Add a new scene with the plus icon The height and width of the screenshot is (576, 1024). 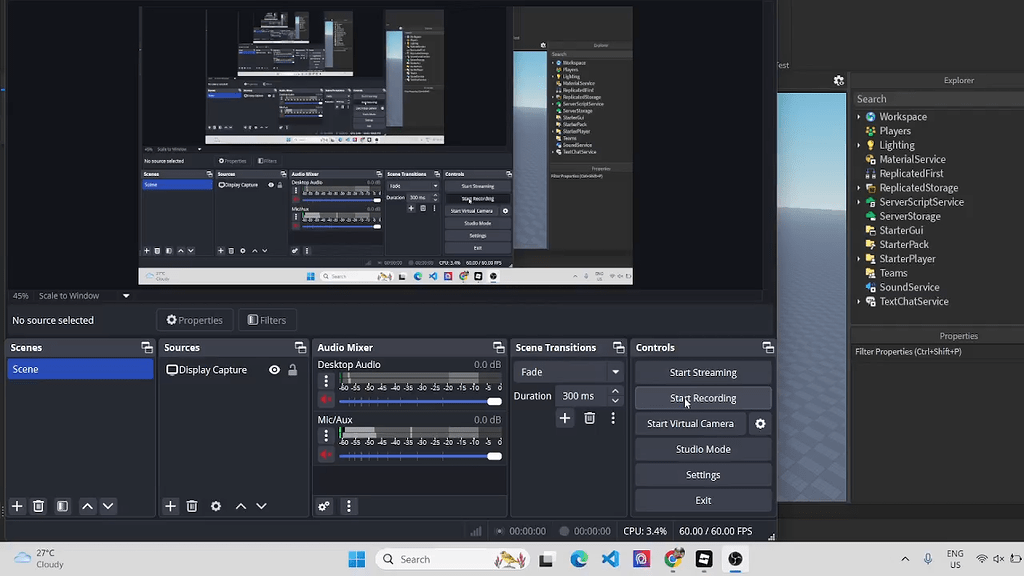(x=16, y=506)
